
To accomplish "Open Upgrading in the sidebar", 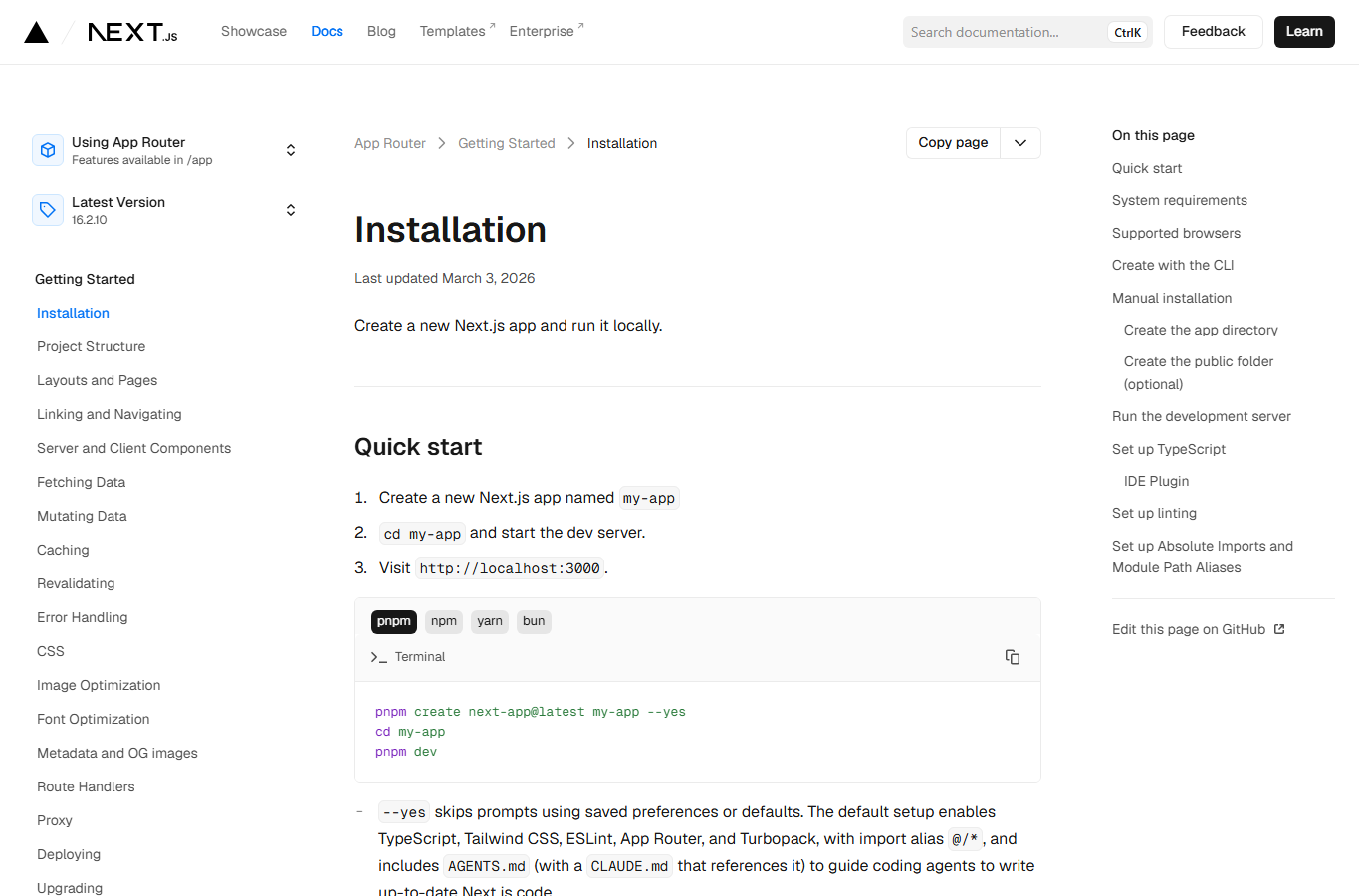I will [70, 887].
